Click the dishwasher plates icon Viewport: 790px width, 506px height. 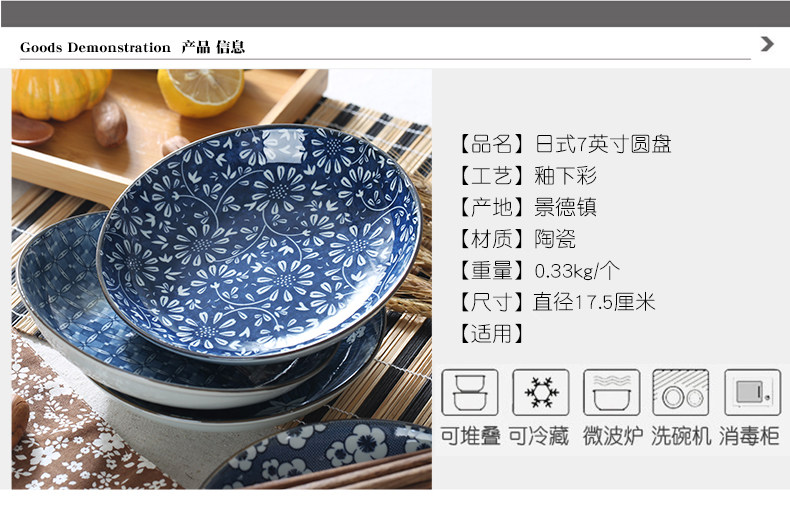(x=681, y=393)
